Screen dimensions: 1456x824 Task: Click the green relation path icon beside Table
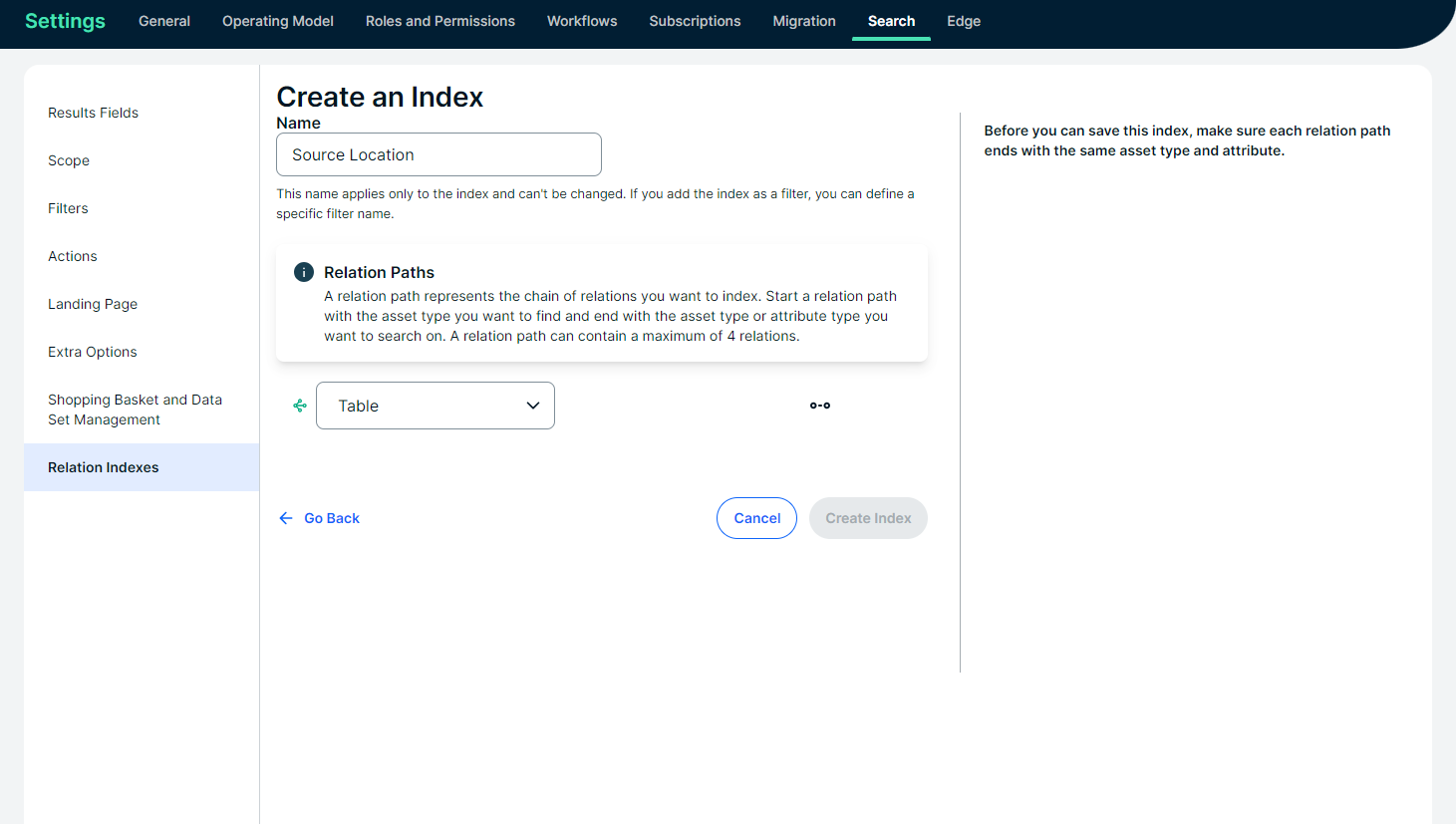click(300, 406)
